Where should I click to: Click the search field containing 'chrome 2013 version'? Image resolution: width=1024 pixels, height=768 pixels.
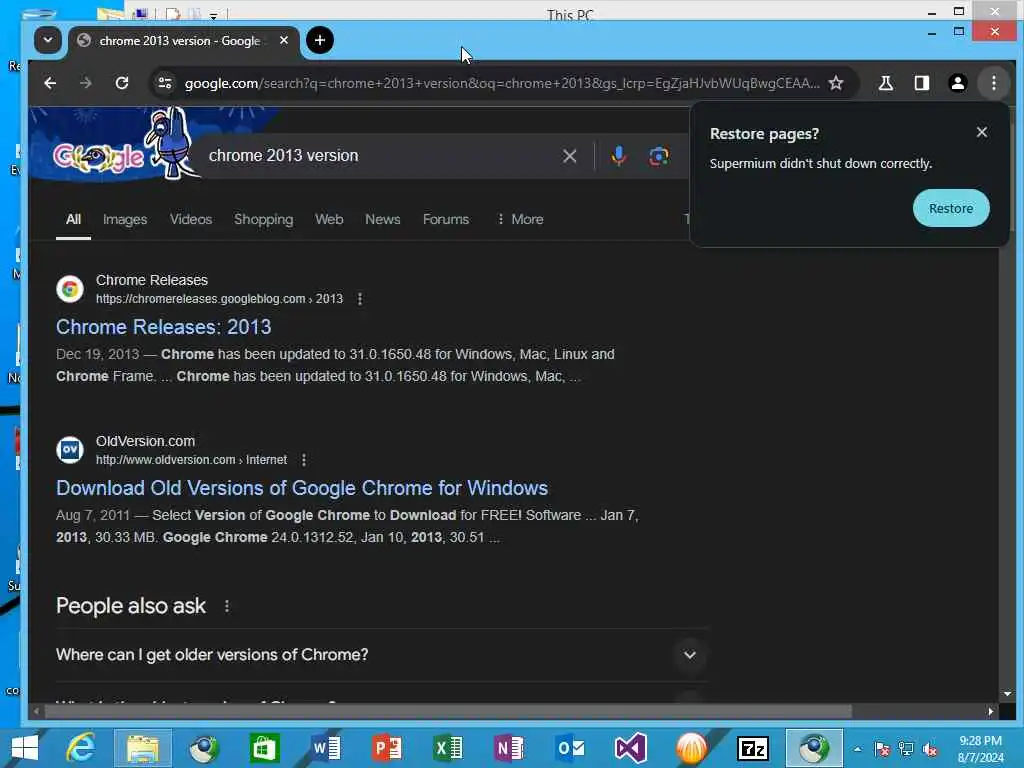click(379, 156)
